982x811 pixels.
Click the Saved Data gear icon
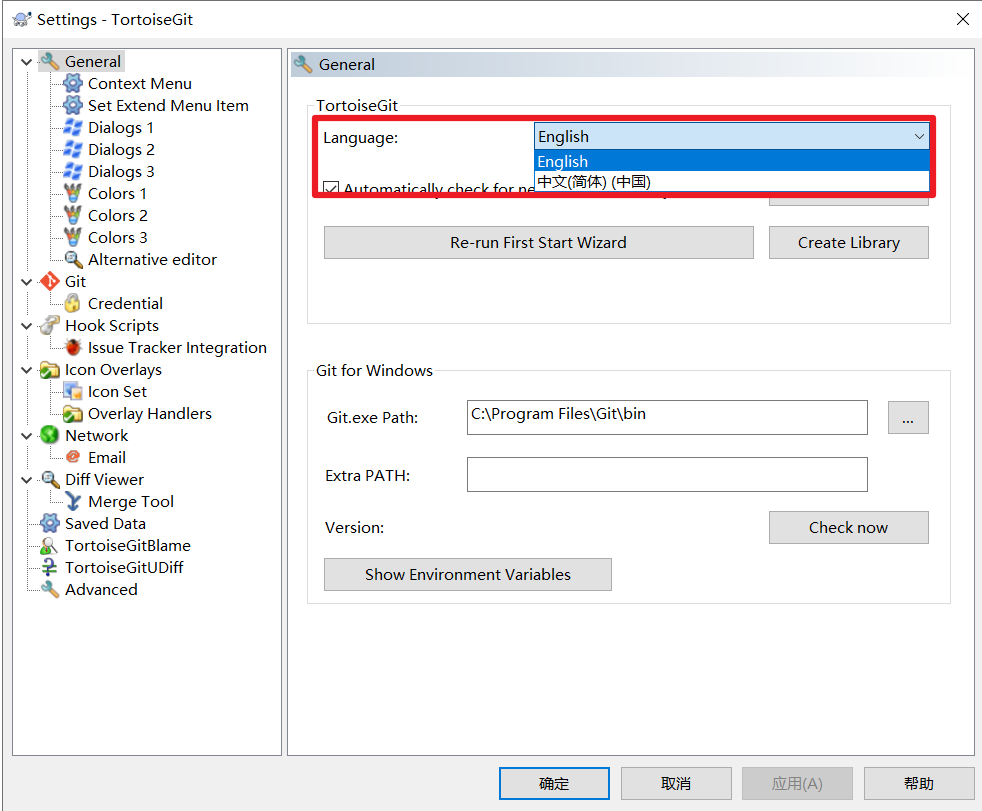pyautogui.click(x=50, y=523)
